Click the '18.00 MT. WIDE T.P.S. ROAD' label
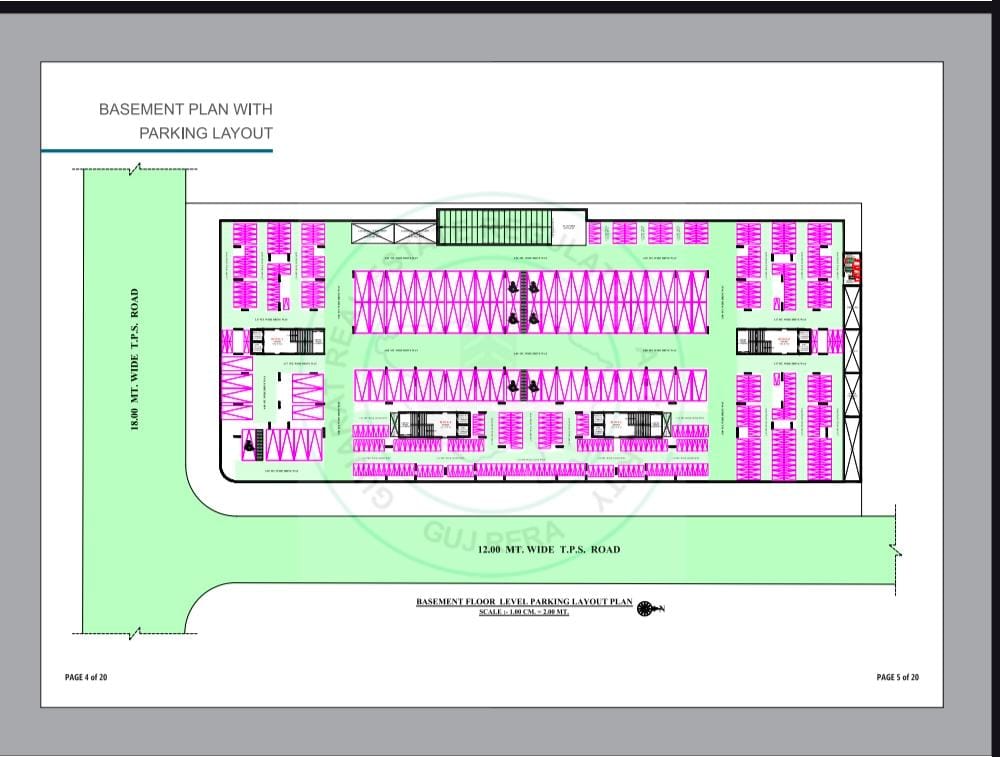 [x=134, y=361]
